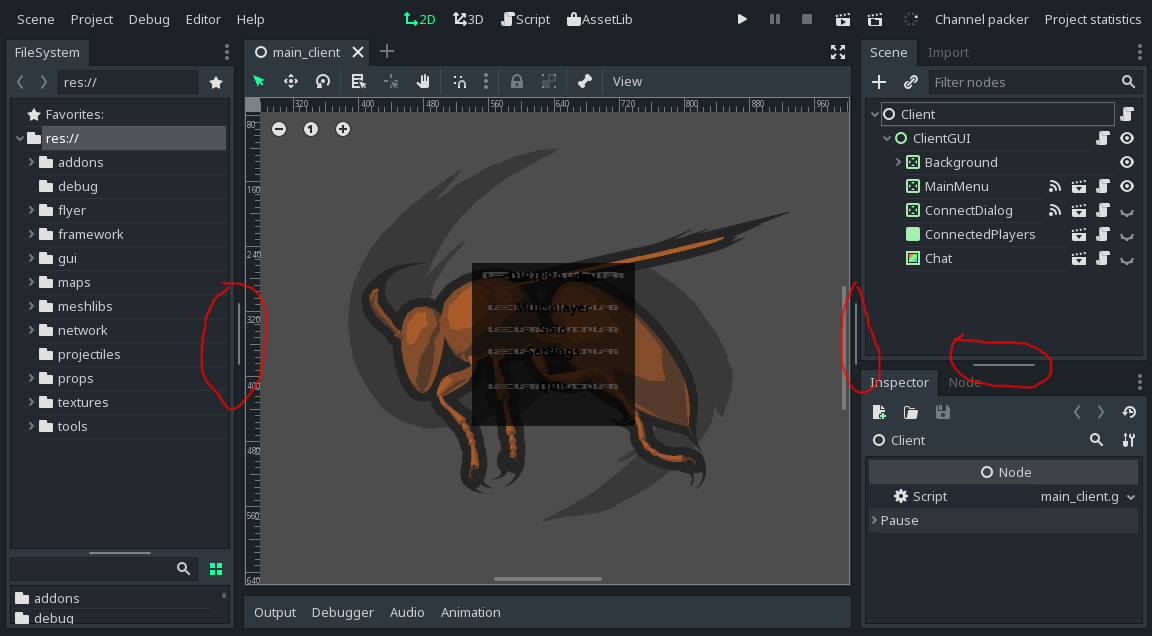1152x636 pixels.
Task: Toggle visibility of the Background node
Action: click(1127, 162)
